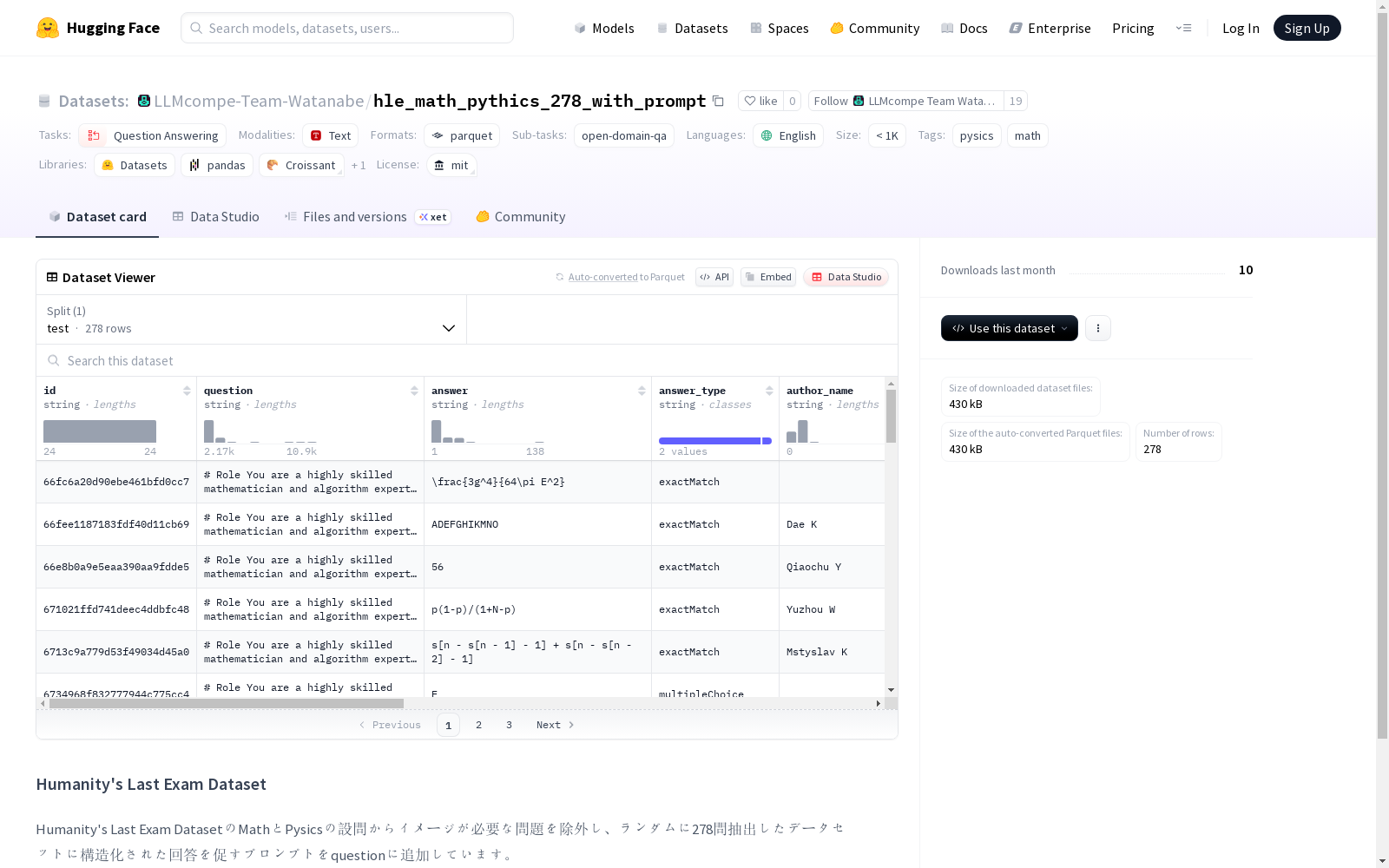Select the answer cell p(1-p)/(1+N-p)
Viewport: 1389px width, 868px height.
(x=537, y=609)
